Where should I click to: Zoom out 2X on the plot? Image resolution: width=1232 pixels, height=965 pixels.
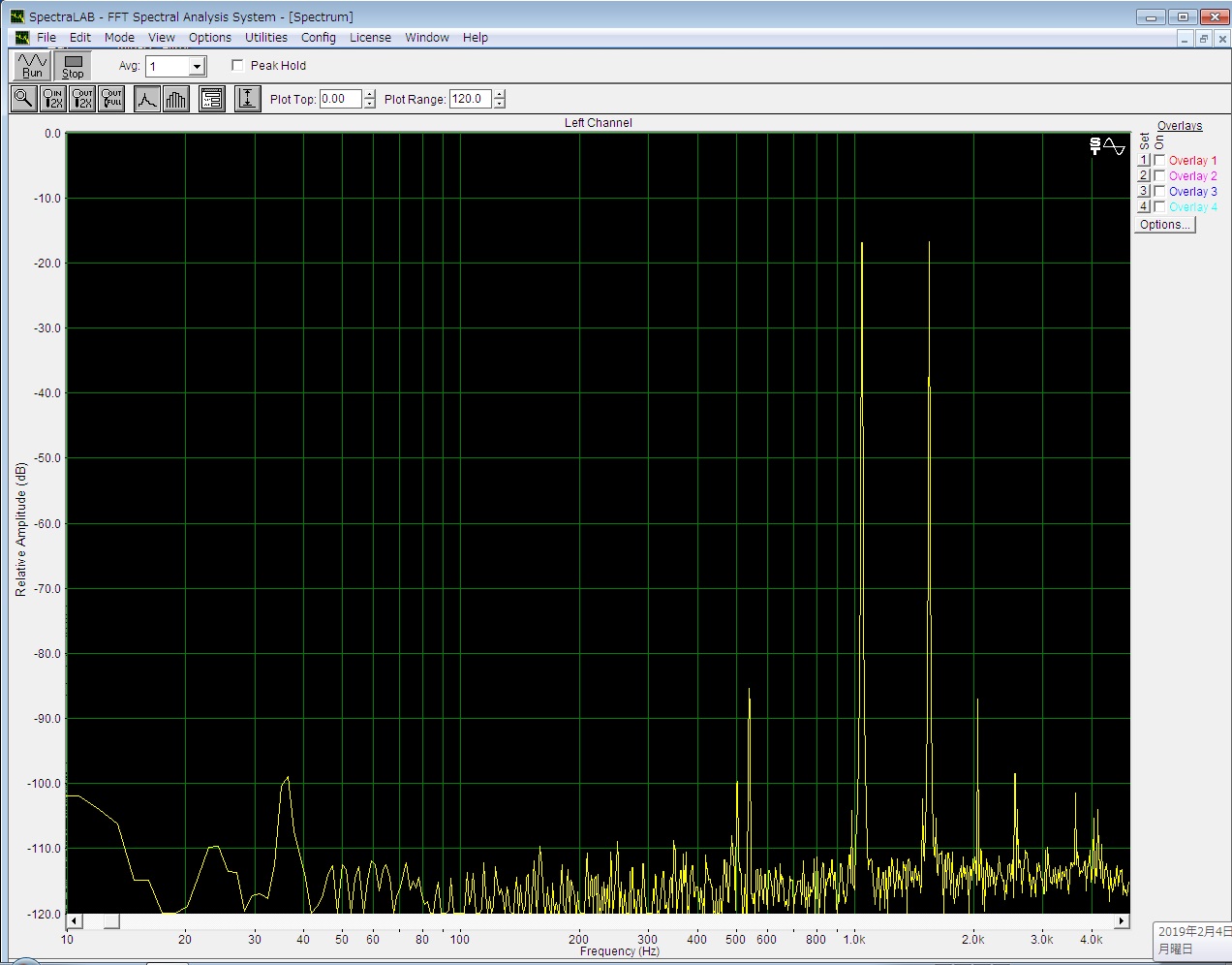click(82, 99)
